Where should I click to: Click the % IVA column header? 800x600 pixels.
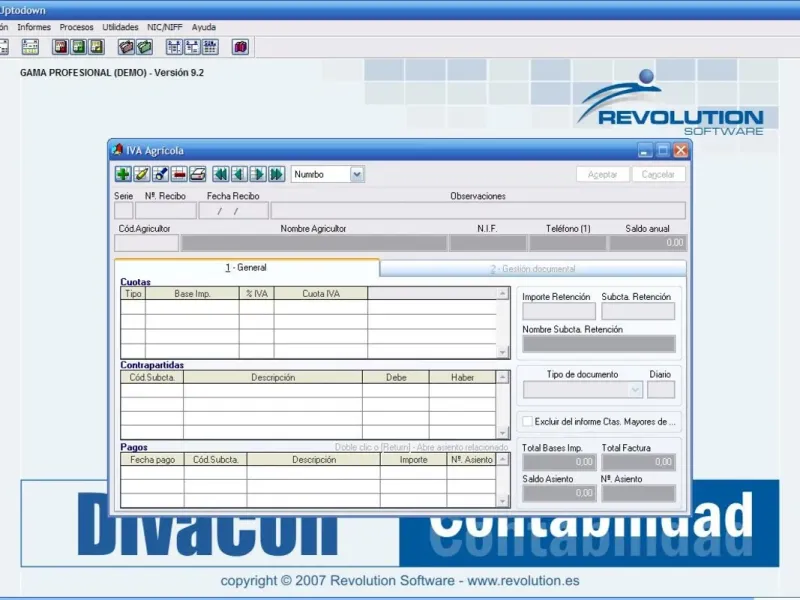pos(257,293)
